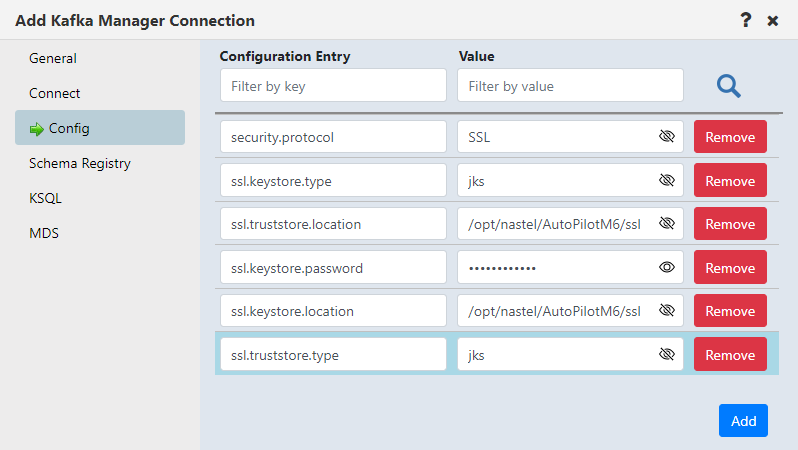Open the MDS section
The width and height of the screenshot is (798, 450).
pyautogui.click(x=44, y=234)
